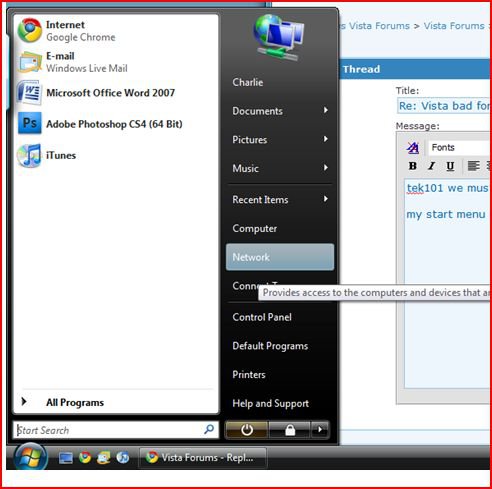This screenshot has height=489, width=492.
Task: Click Show Desktop quick launch icon
Action: coord(66,458)
